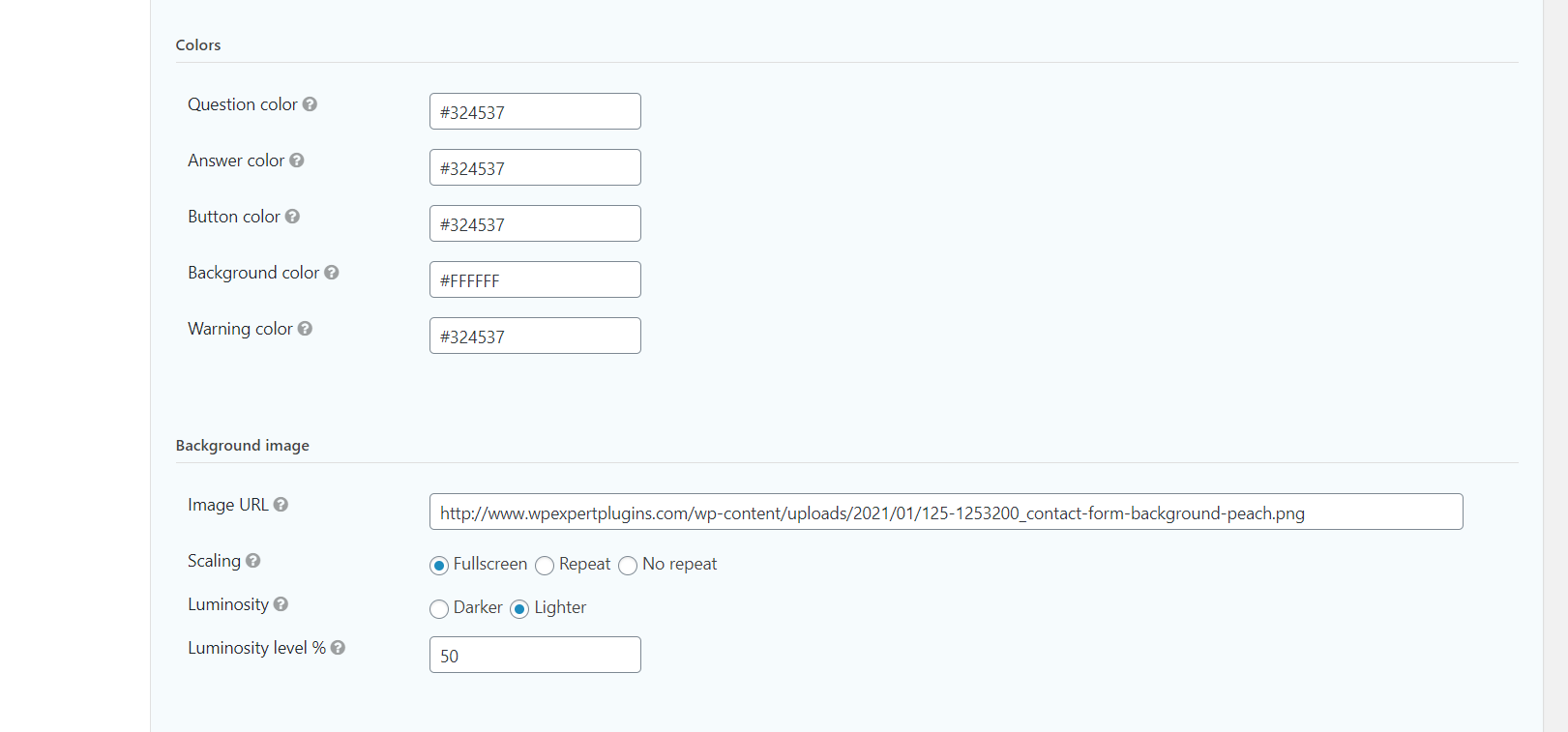Click the Button color hex field
Viewport: 1568px width, 732px height.
click(x=535, y=223)
